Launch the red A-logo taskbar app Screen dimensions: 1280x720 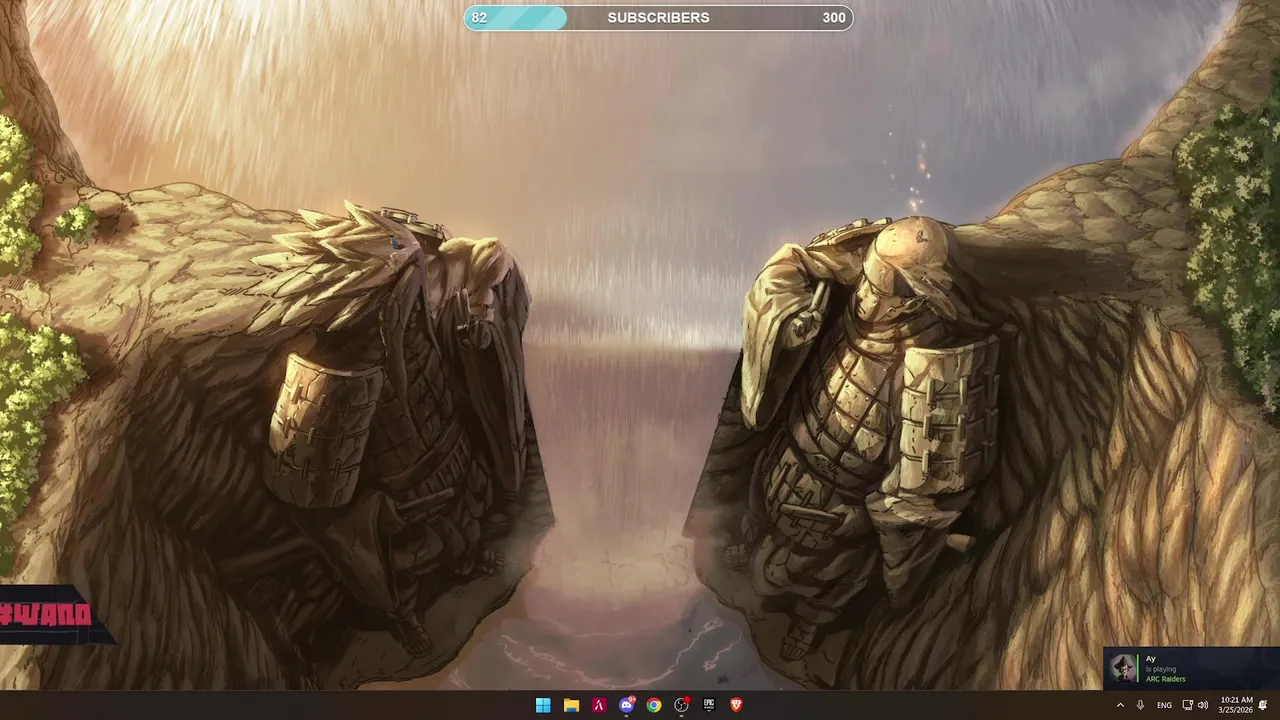(x=599, y=705)
